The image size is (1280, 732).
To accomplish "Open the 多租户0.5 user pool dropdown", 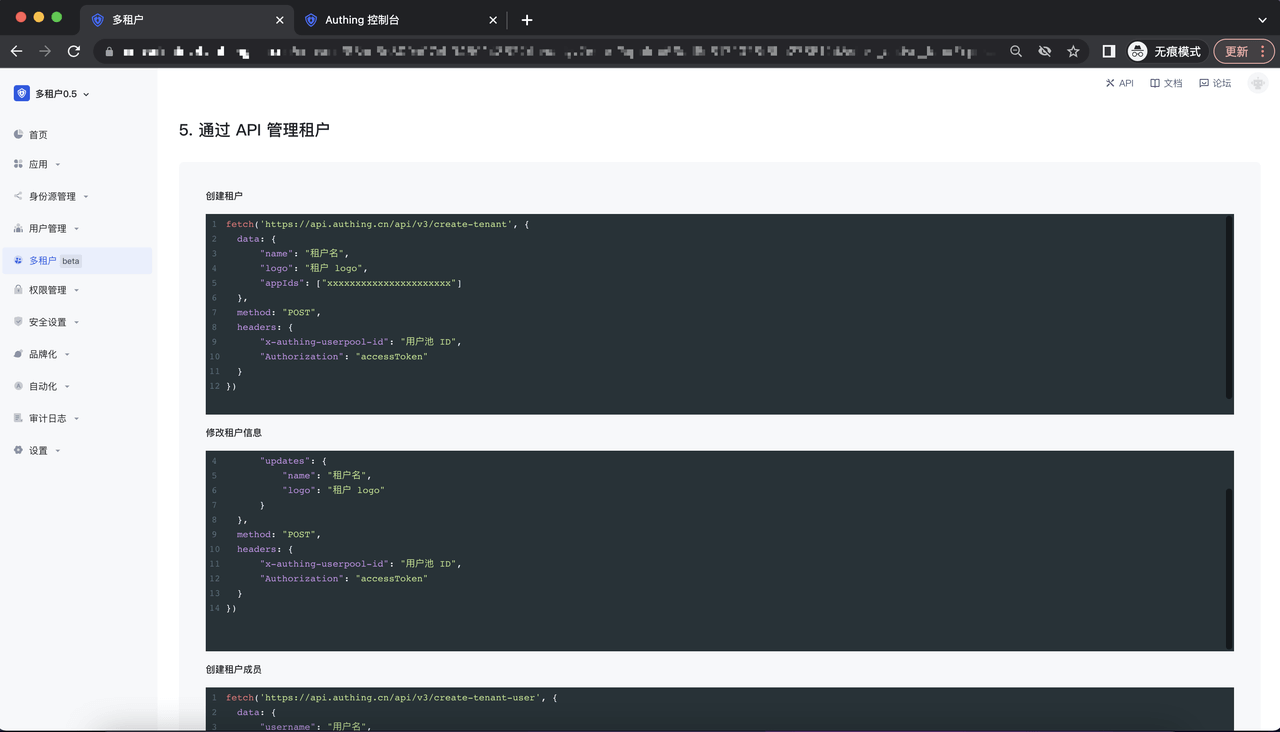I will click(52, 94).
